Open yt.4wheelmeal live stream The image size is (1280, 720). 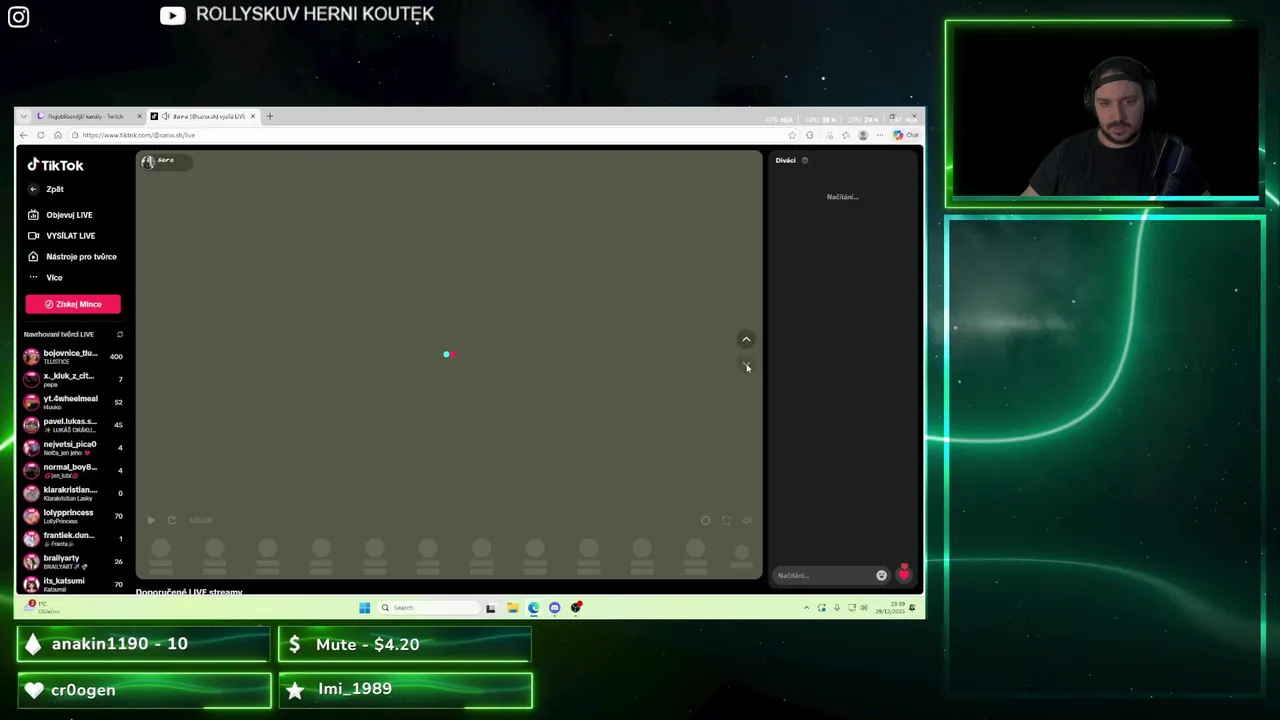pyautogui.click(x=73, y=402)
